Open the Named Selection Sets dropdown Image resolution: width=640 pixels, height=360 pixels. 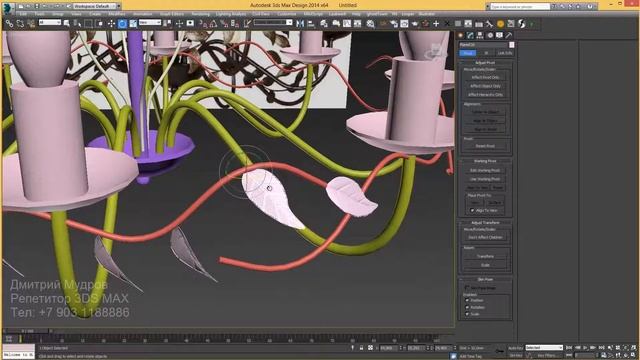273,22
